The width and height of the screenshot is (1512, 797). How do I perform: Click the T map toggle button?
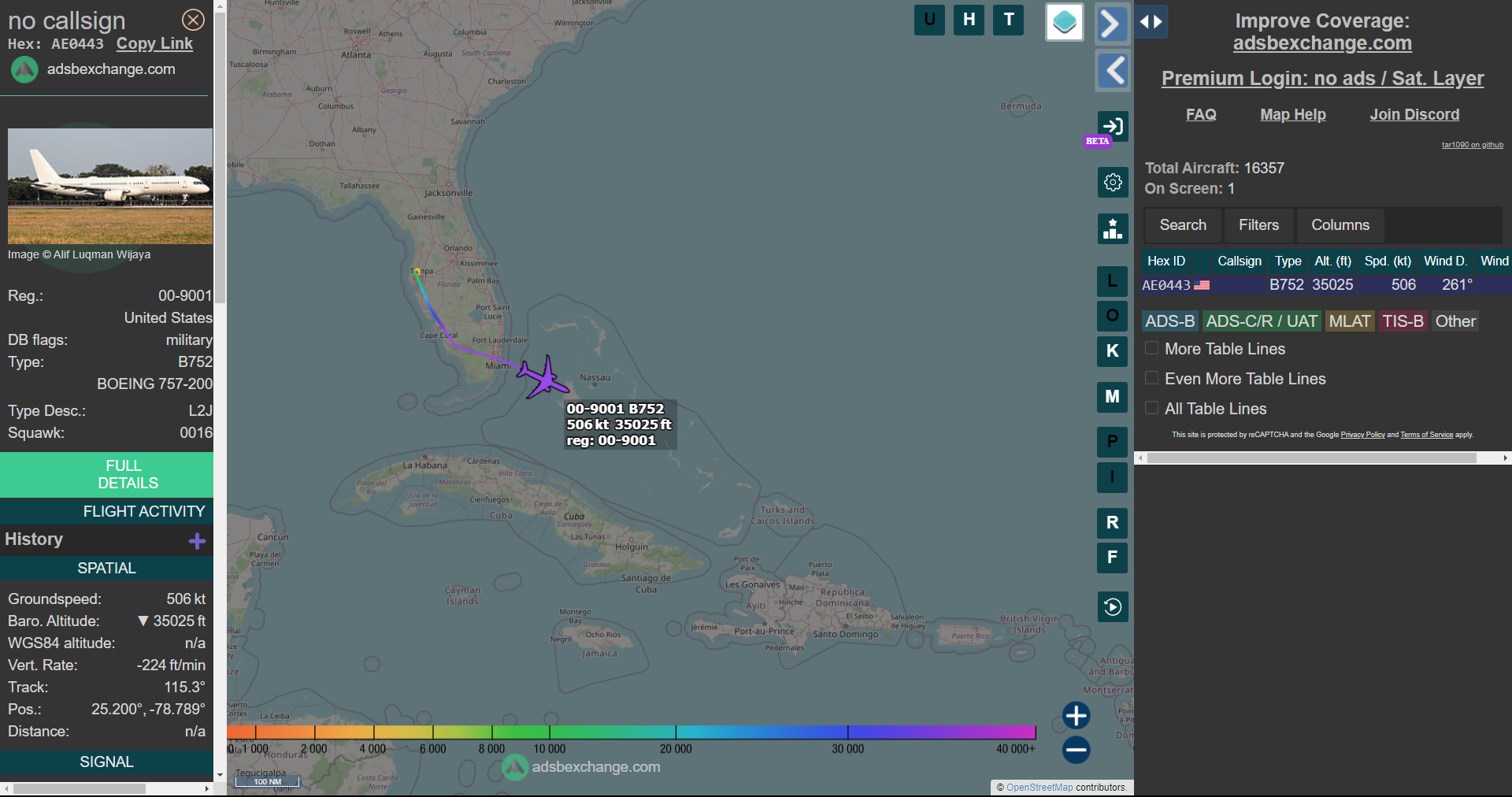pyautogui.click(x=1009, y=20)
